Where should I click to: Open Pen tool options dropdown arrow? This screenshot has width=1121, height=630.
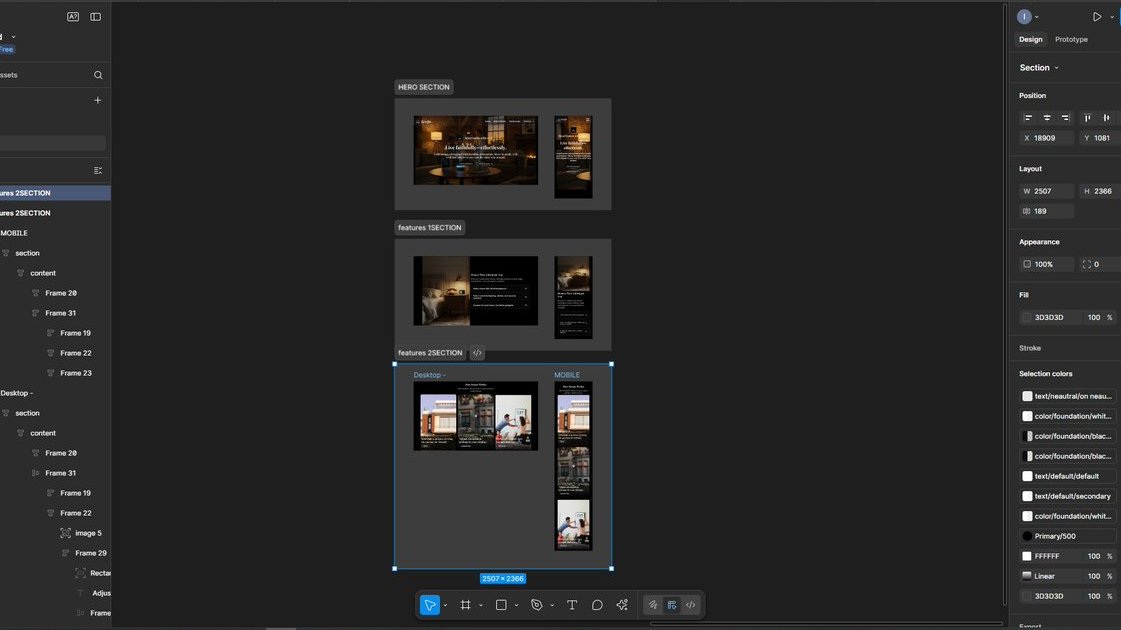552,606
